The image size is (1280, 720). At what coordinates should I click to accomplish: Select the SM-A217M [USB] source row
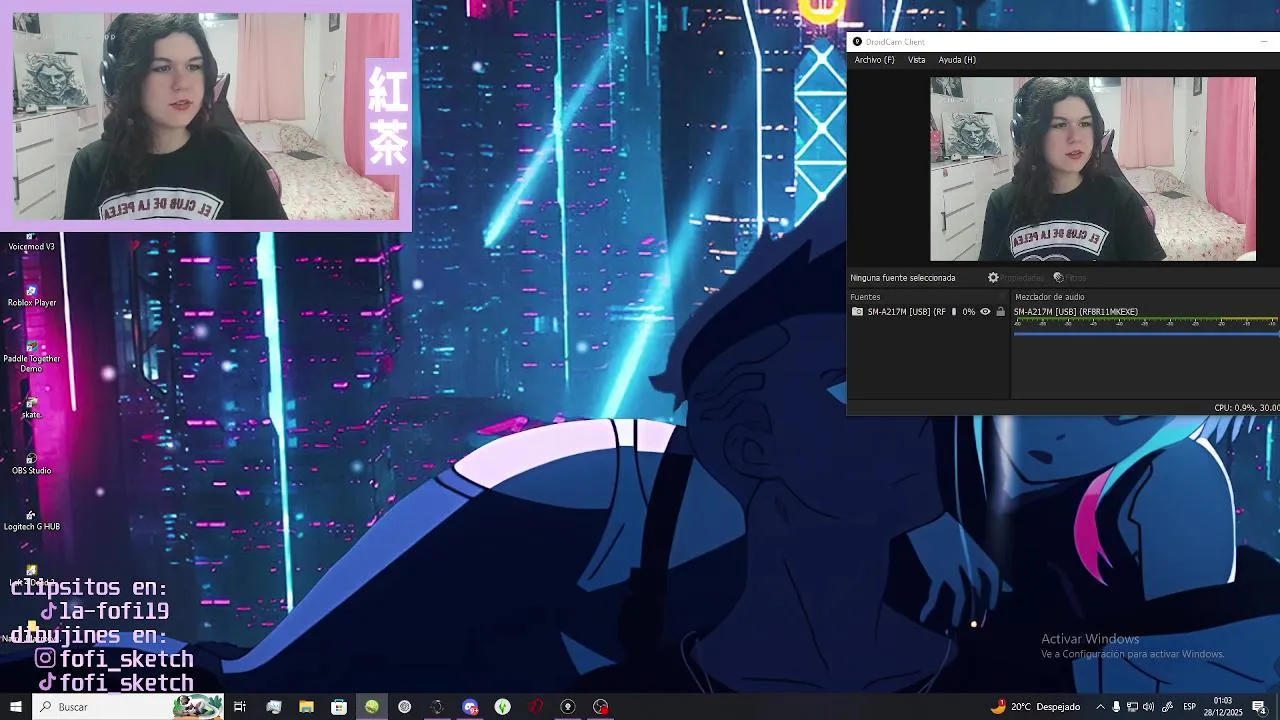[928, 312]
